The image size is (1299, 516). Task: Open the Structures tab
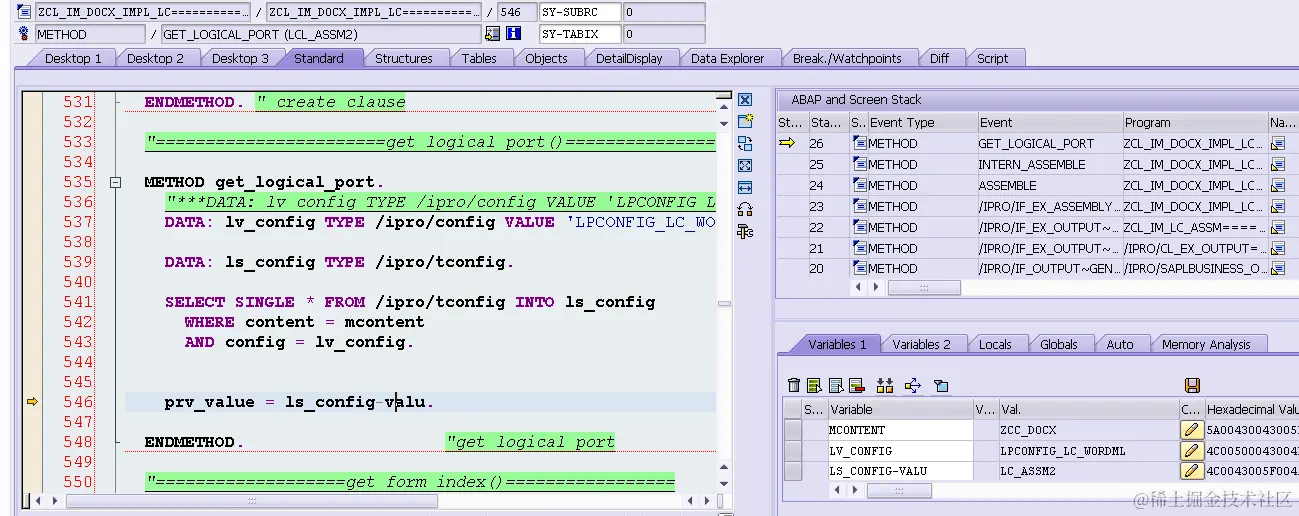[403, 59]
